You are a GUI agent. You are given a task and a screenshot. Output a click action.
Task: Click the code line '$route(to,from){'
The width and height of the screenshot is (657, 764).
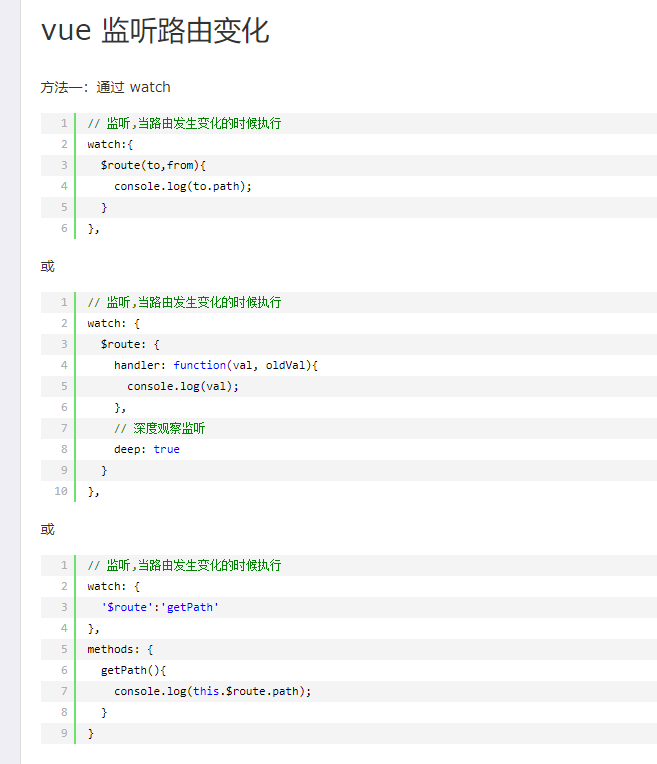(x=153, y=165)
